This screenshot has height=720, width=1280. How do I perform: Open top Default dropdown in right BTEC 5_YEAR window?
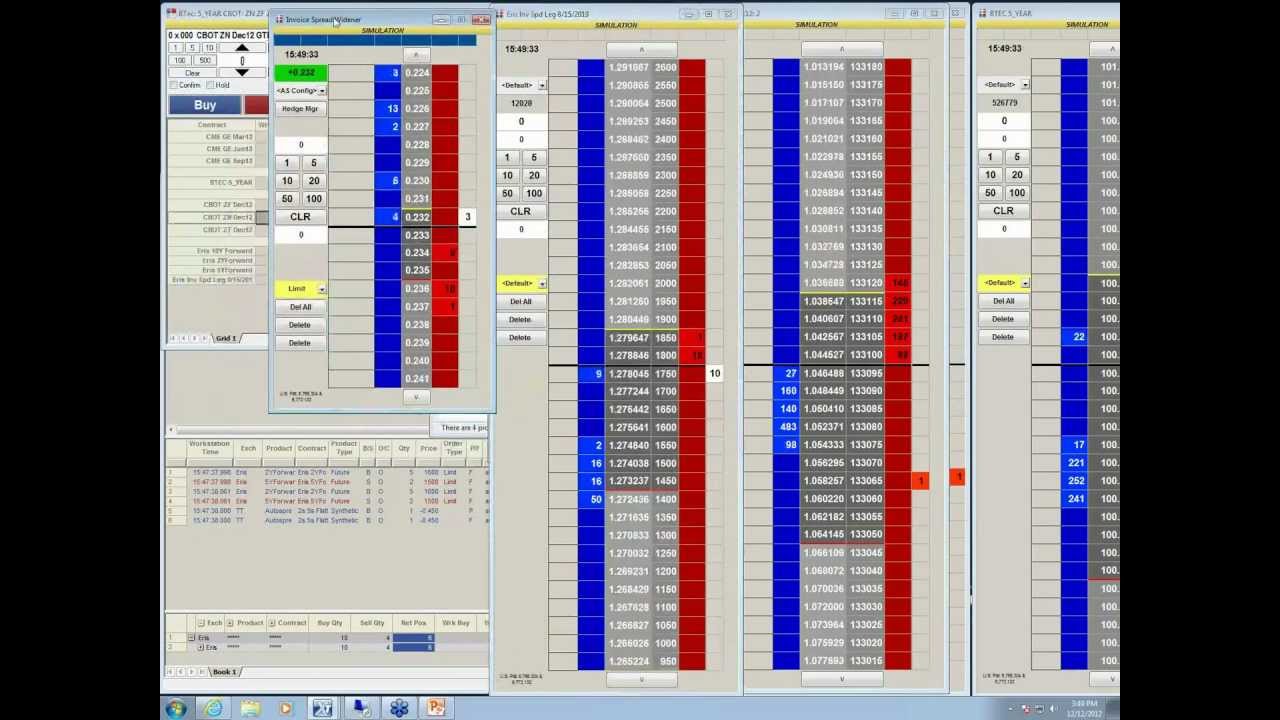tap(1025, 85)
